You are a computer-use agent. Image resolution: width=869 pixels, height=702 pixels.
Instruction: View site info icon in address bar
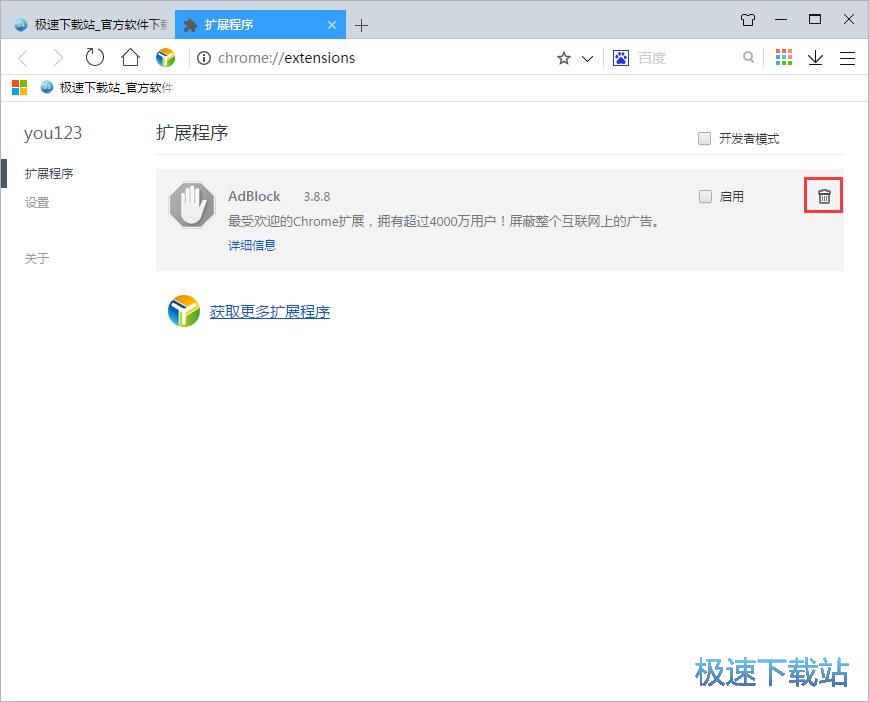[x=204, y=58]
